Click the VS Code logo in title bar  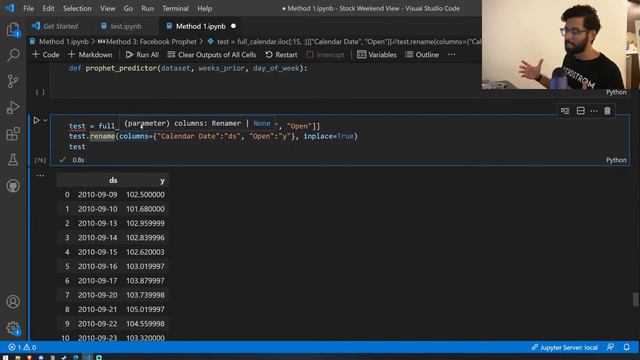point(10,8)
